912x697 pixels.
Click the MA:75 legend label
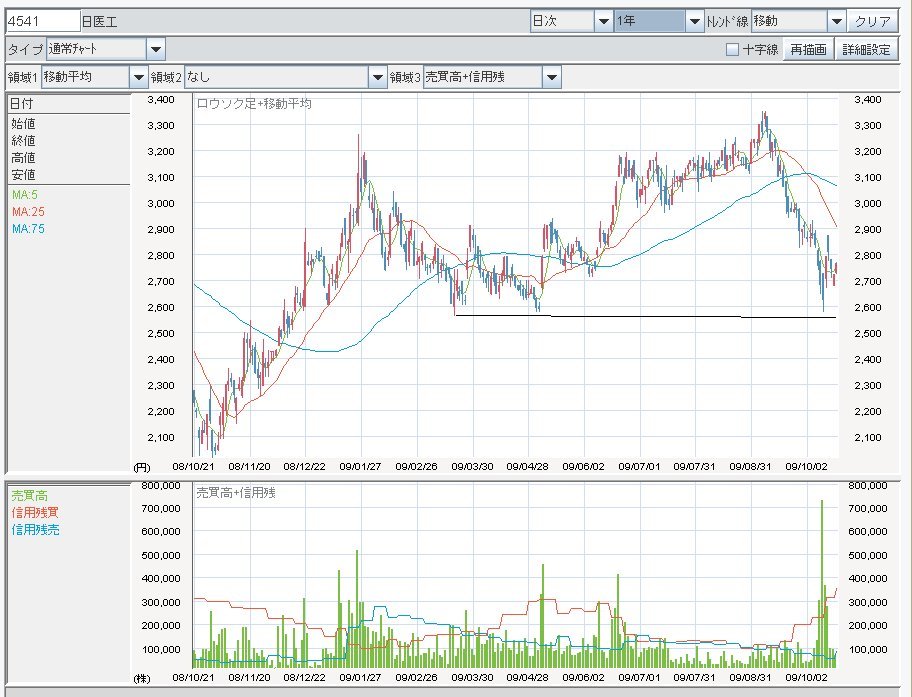pyautogui.click(x=28, y=229)
